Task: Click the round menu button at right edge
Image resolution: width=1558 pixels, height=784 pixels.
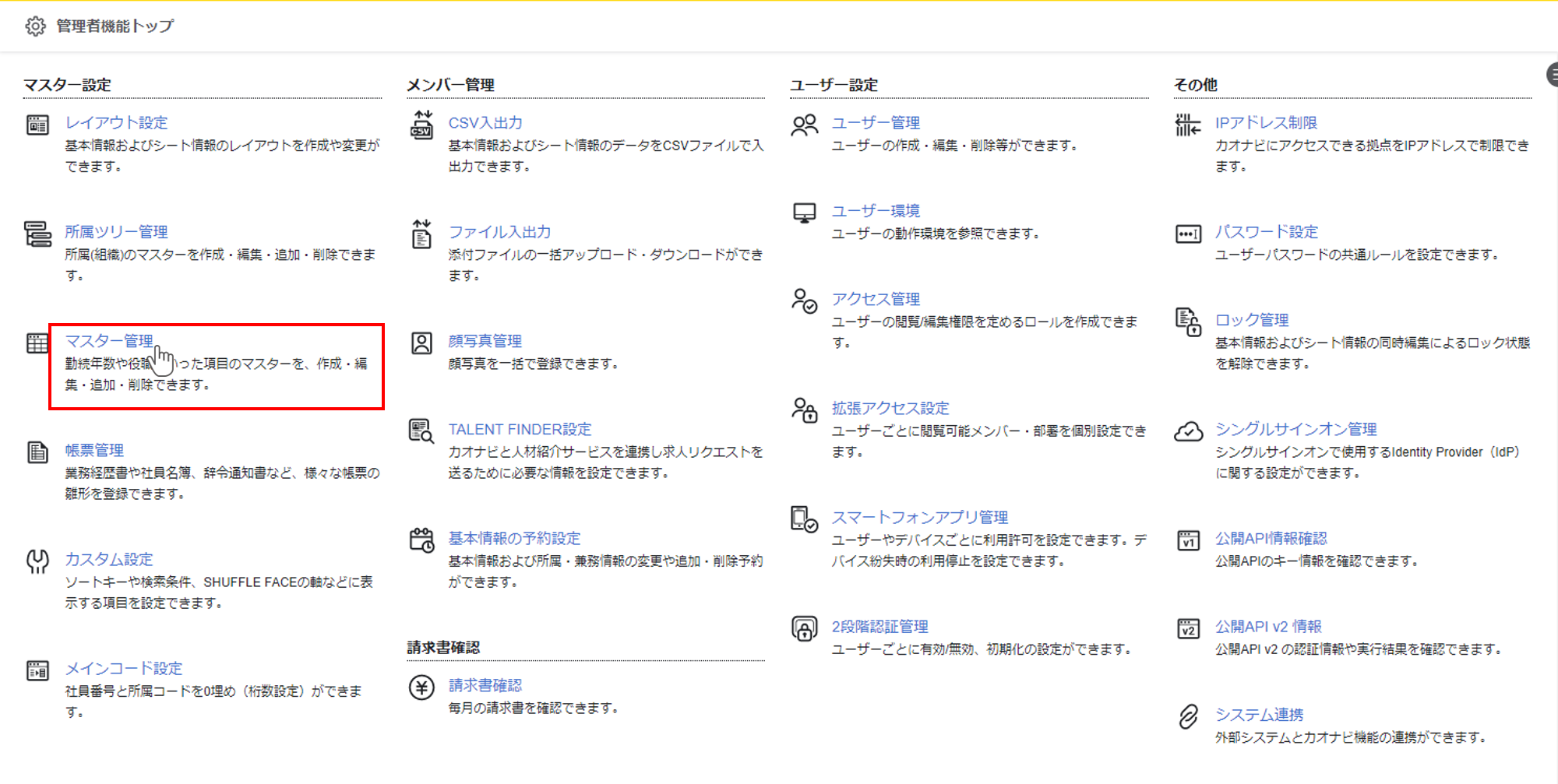Action: (x=1553, y=75)
